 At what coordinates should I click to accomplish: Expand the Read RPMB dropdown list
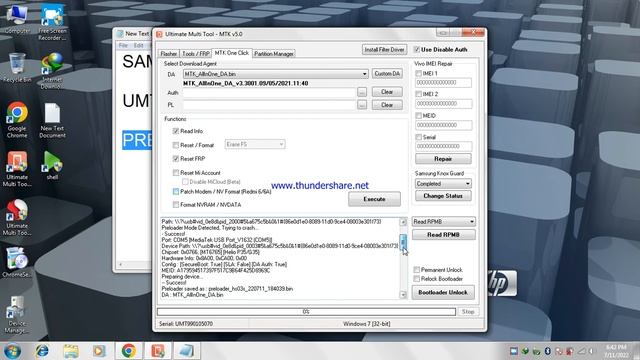pyautogui.click(x=443, y=222)
